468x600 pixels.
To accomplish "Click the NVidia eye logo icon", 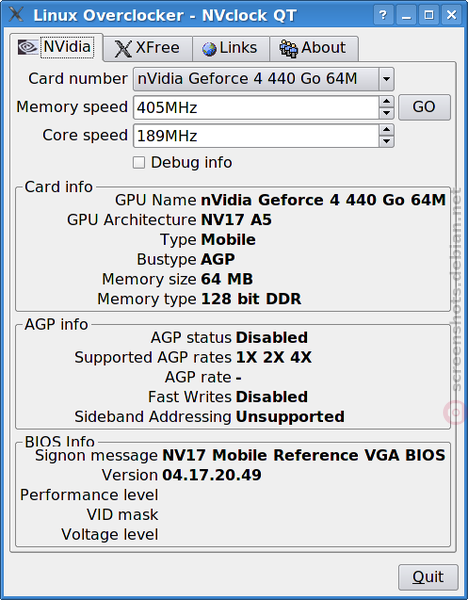I will tap(28, 47).
